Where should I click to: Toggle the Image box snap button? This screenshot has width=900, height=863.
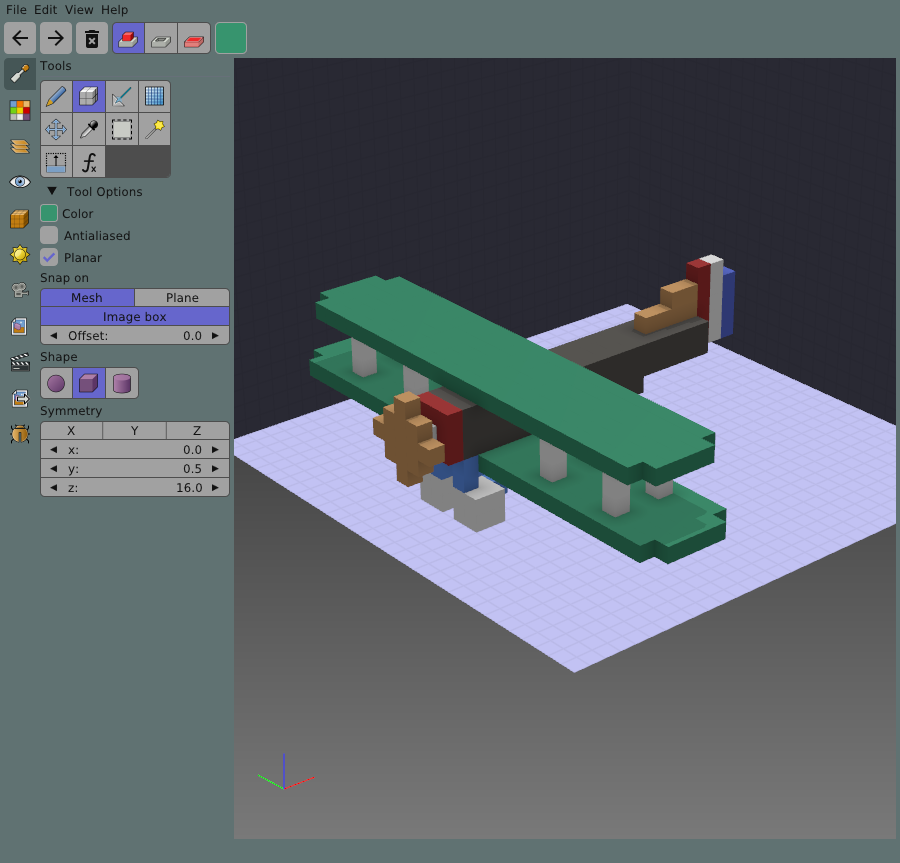pyautogui.click(x=134, y=317)
